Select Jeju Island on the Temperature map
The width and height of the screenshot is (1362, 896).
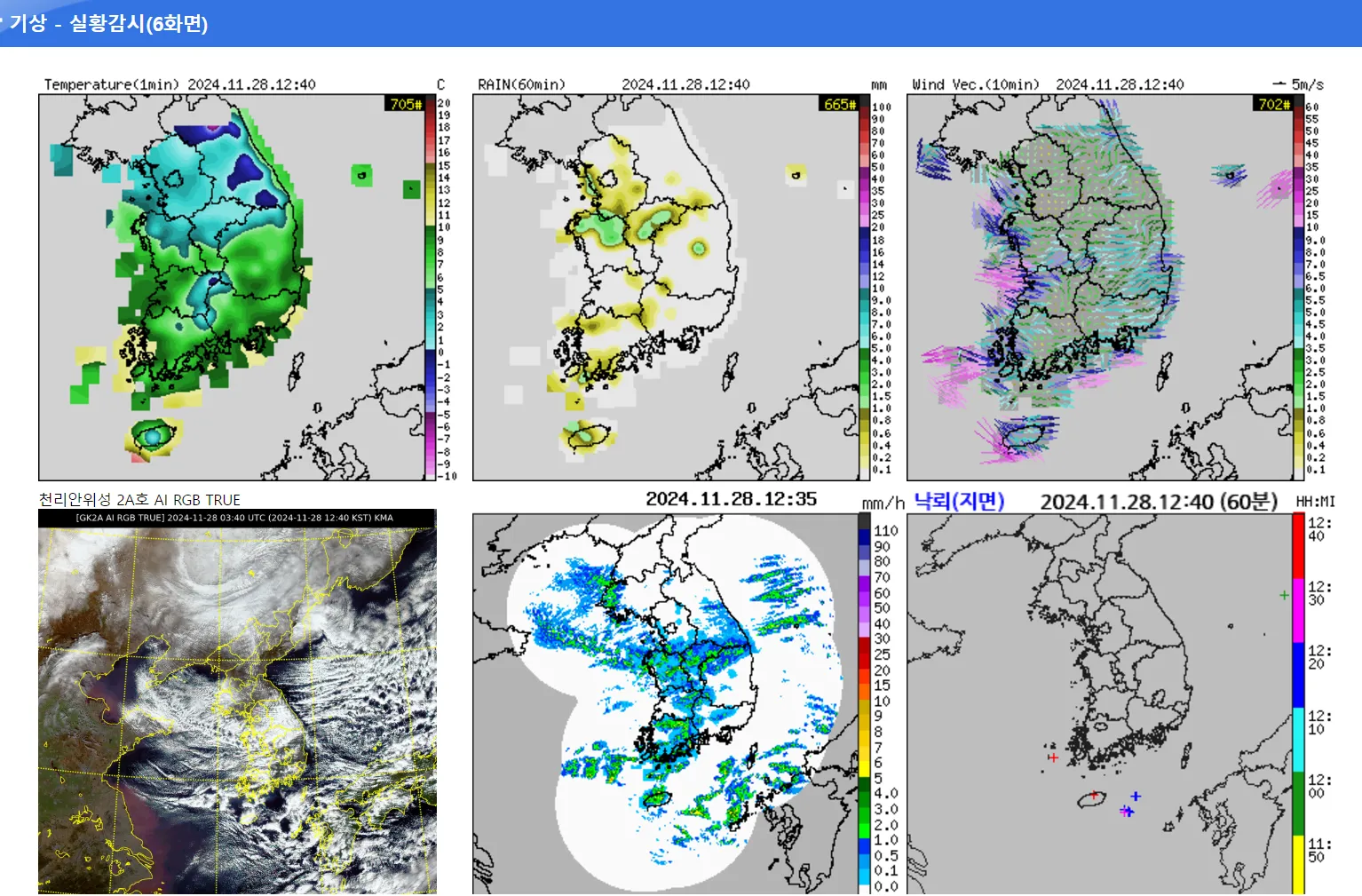click(152, 436)
